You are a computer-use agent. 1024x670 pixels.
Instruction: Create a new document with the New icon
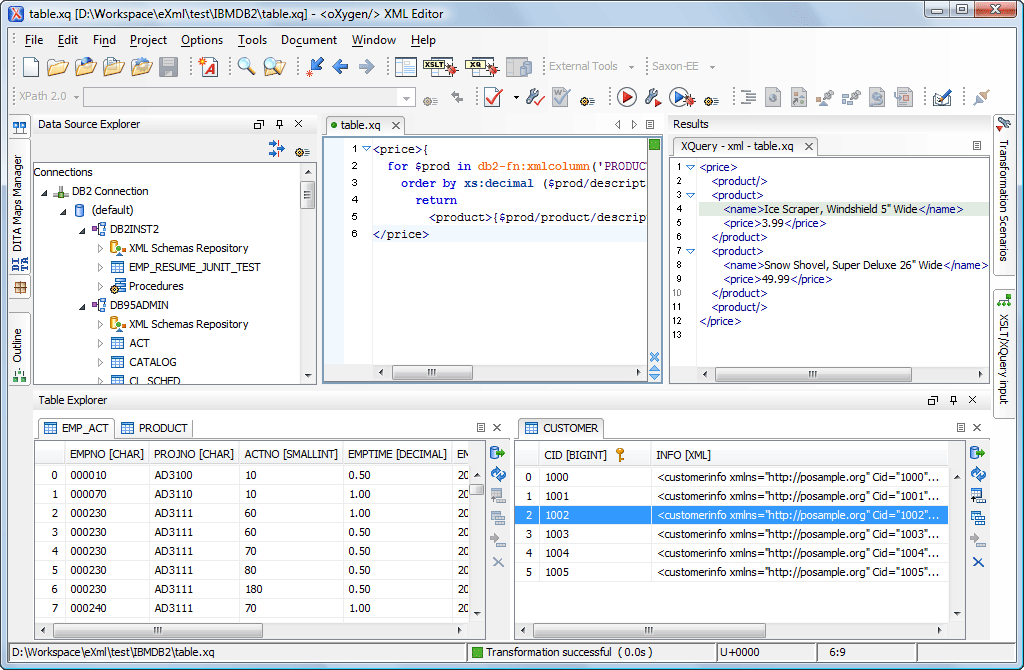coord(31,67)
